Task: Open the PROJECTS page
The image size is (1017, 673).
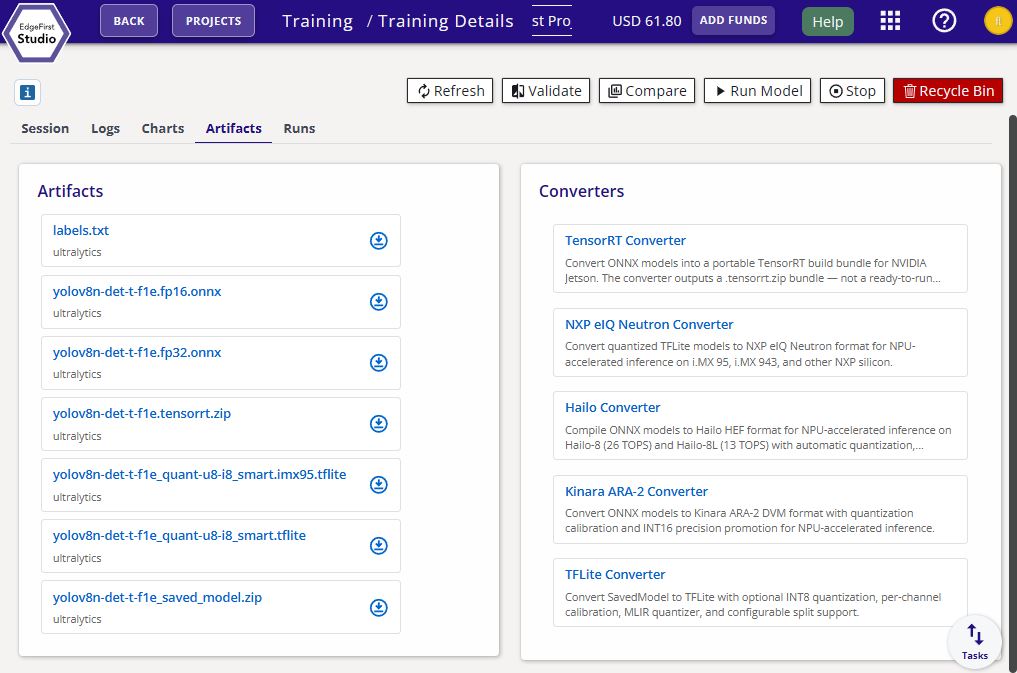Action: pos(213,21)
